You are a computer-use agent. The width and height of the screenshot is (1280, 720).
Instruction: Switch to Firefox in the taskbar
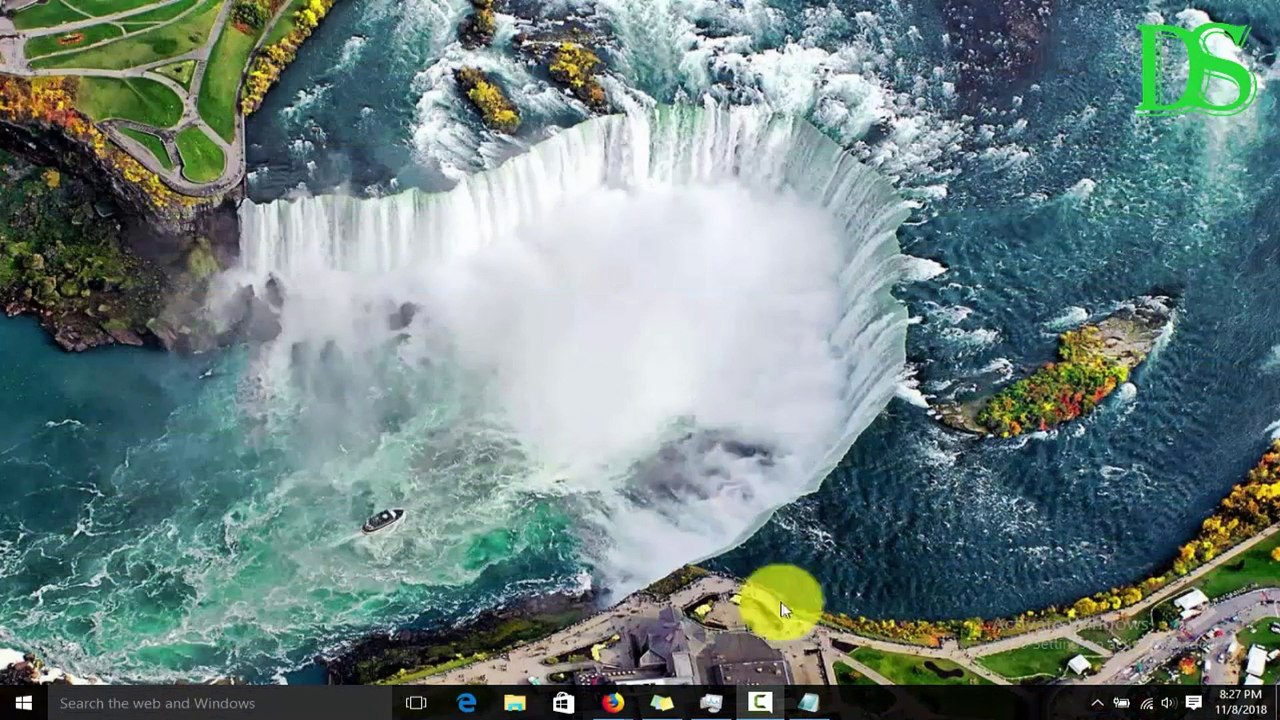613,703
